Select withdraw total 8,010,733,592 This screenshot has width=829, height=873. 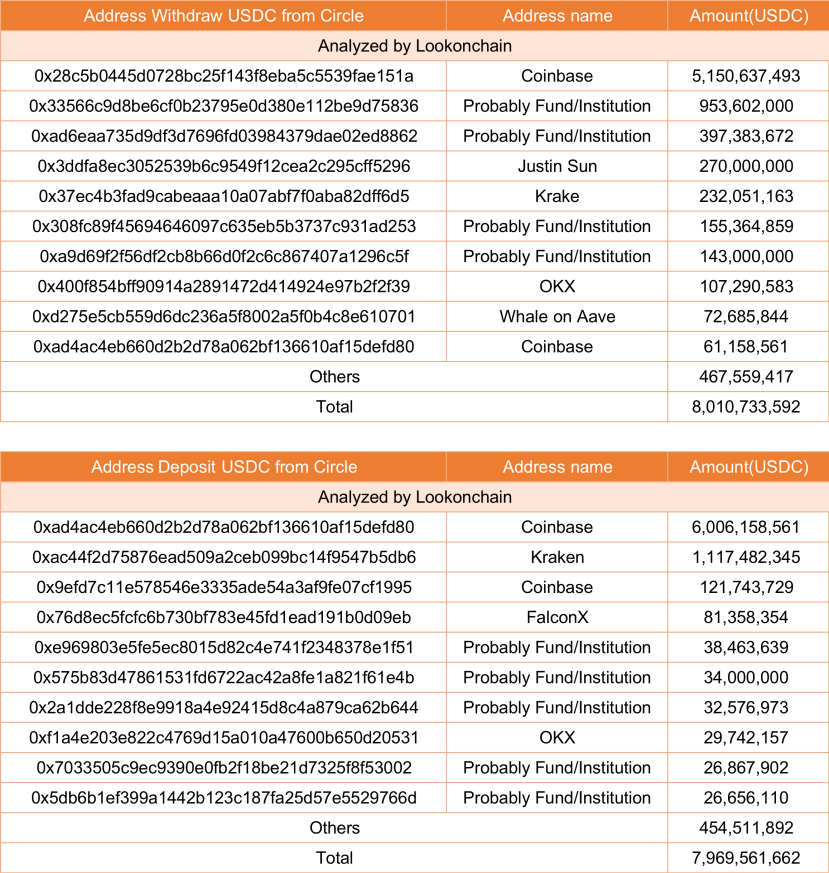(x=746, y=406)
